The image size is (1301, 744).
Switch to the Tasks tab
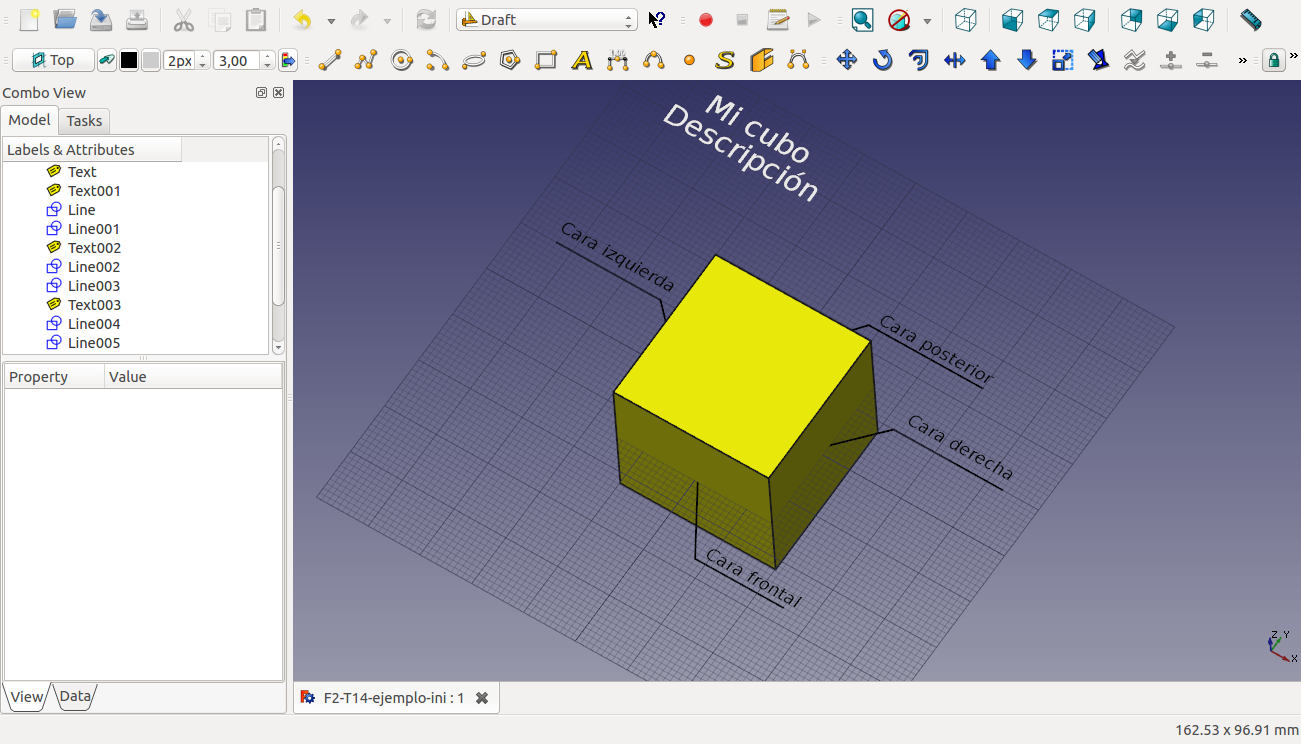pos(84,121)
